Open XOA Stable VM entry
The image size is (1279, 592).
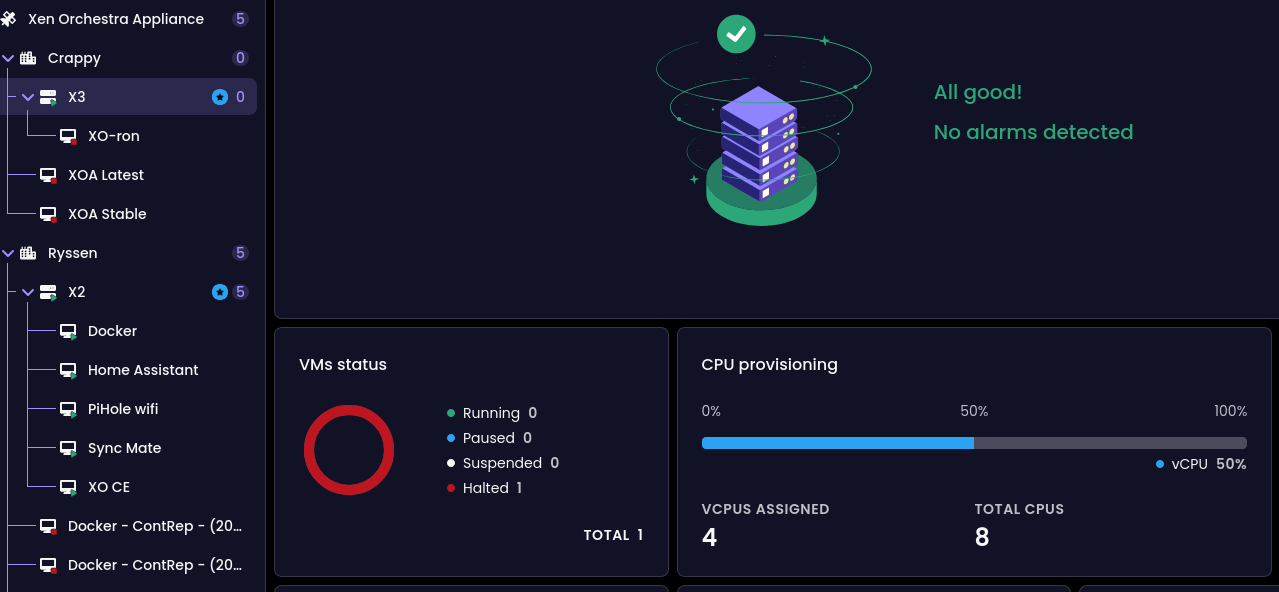coord(107,214)
